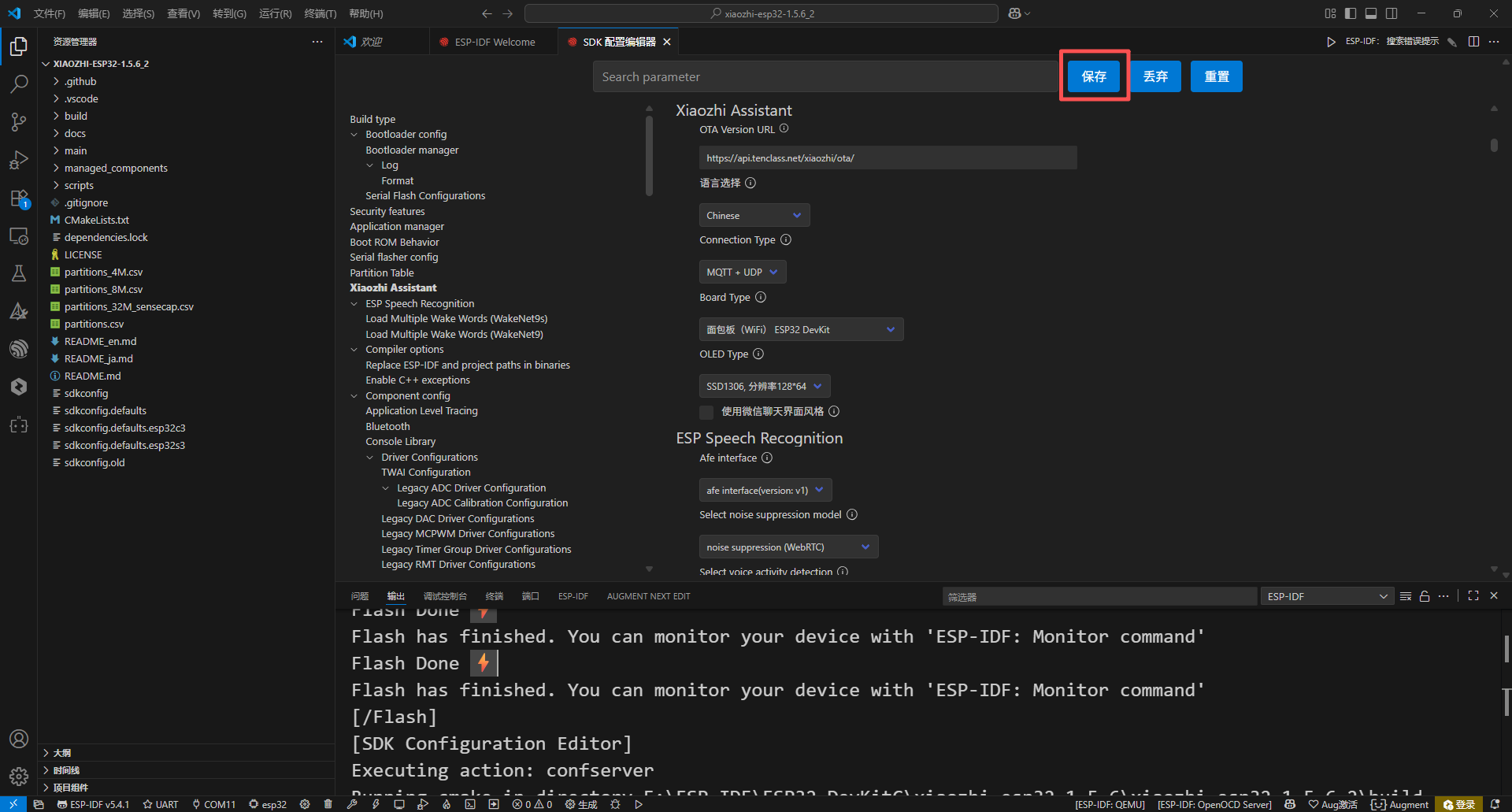Open notifications bell in status bar
This screenshot has height=812, width=1512.
click(x=1495, y=804)
